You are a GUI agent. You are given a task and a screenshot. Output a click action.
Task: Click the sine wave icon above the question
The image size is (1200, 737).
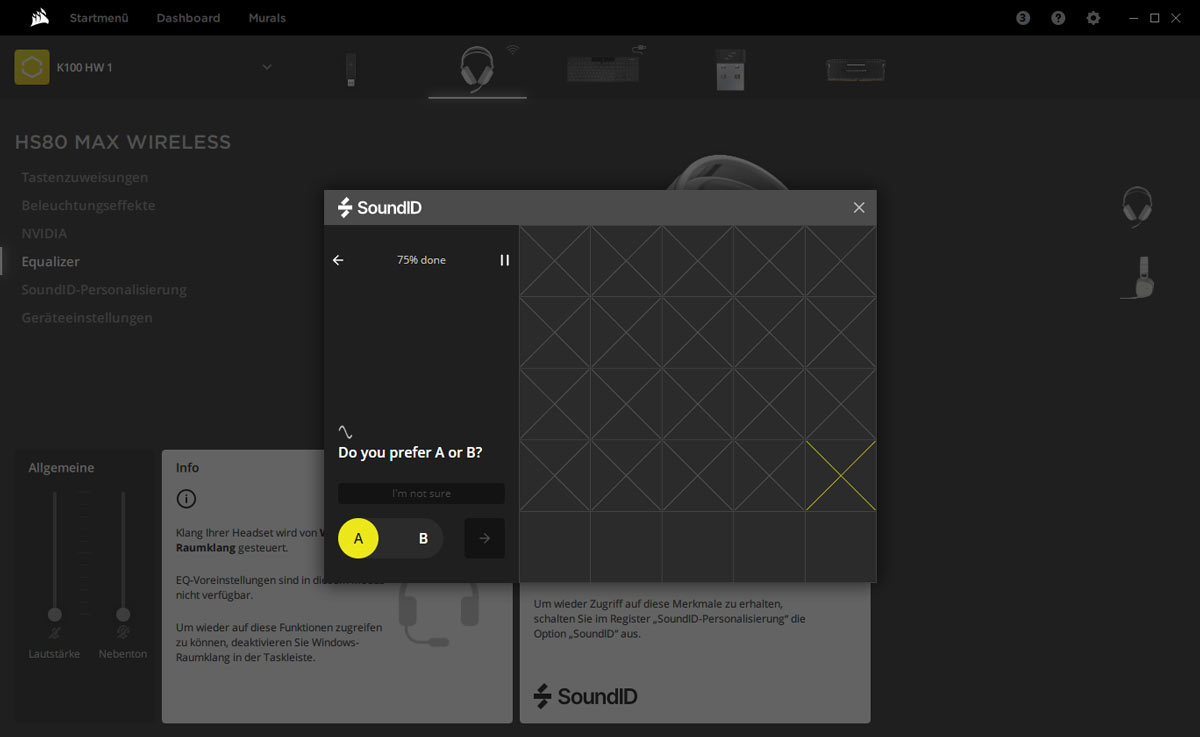coord(345,432)
